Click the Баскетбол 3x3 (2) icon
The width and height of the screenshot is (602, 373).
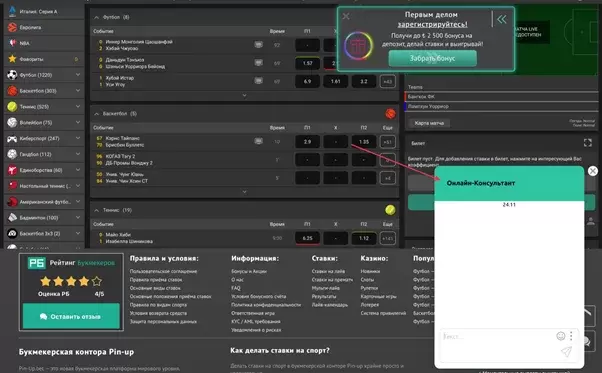12,233
